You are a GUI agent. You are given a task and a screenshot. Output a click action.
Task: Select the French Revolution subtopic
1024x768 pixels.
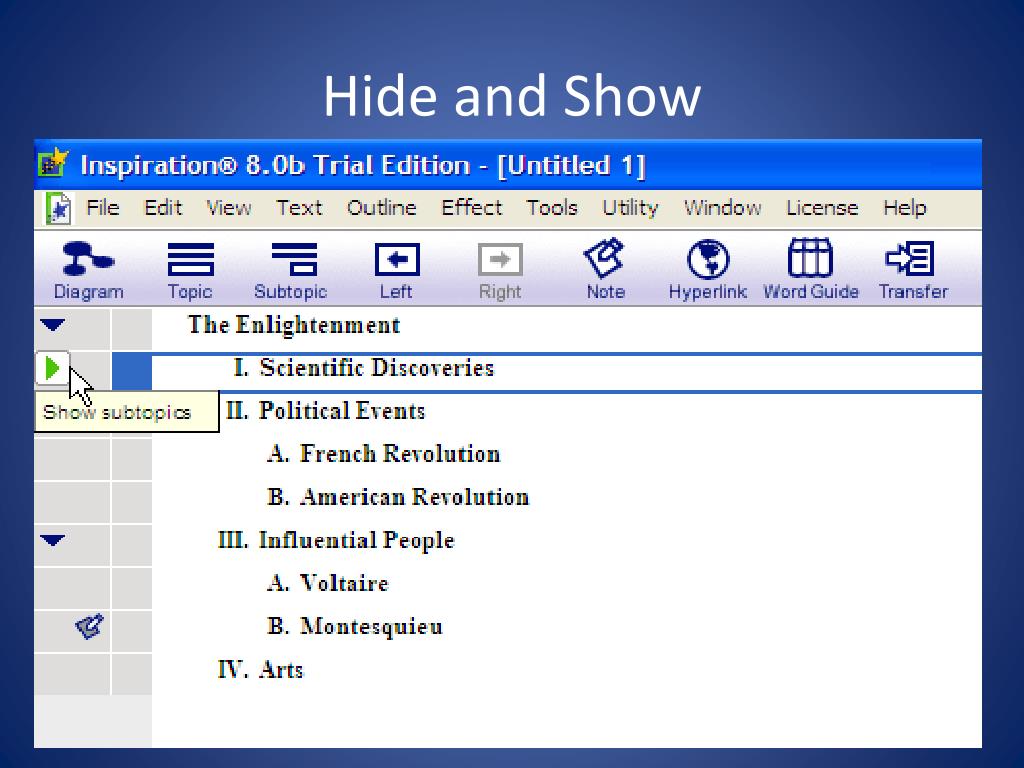click(x=400, y=454)
